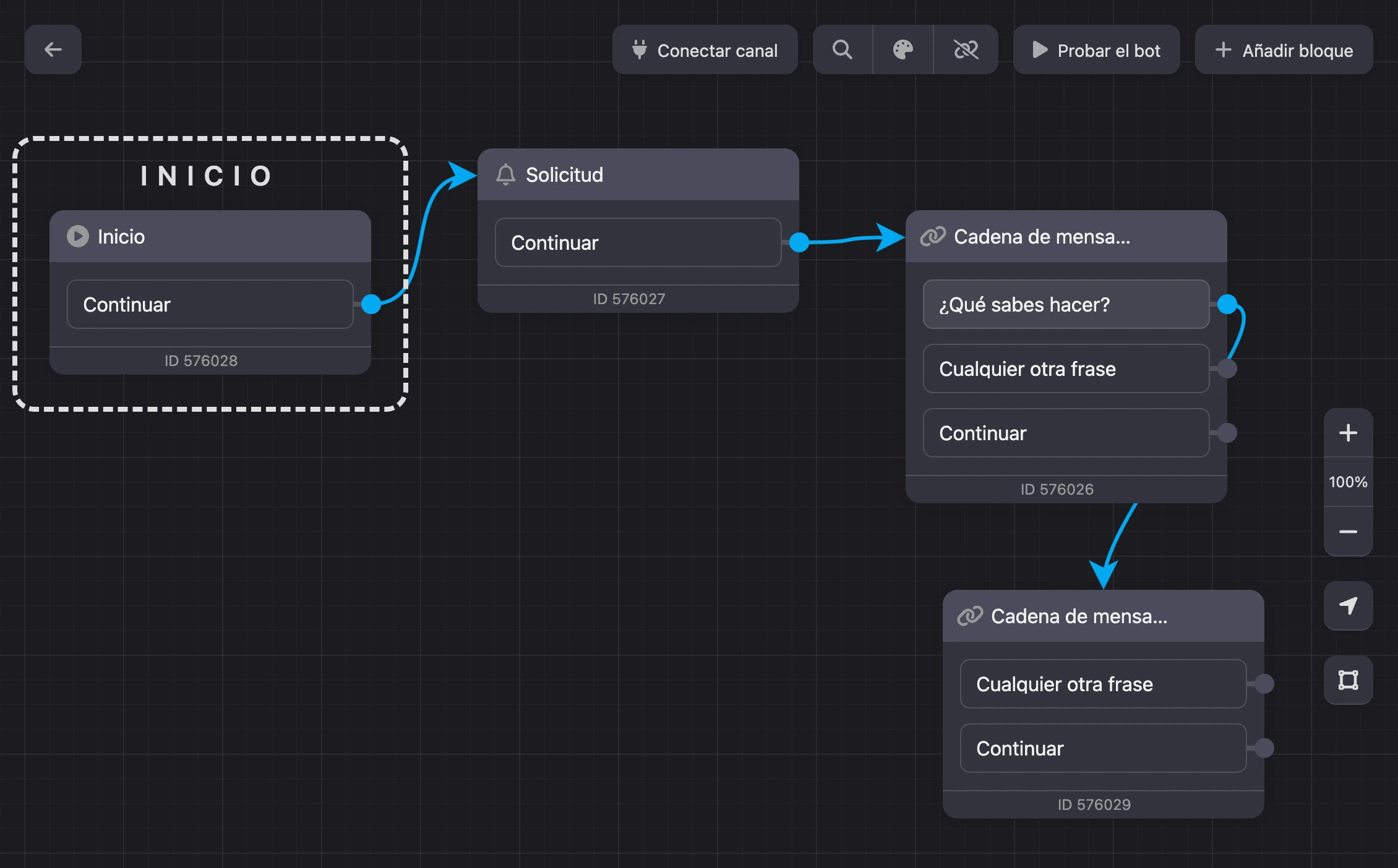Click Cualquier otra frase in block 576029

click(x=1104, y=684)
